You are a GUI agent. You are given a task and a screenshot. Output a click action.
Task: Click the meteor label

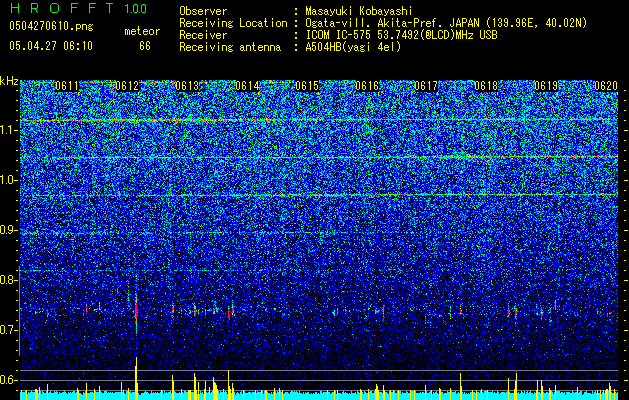click(142, 31)
